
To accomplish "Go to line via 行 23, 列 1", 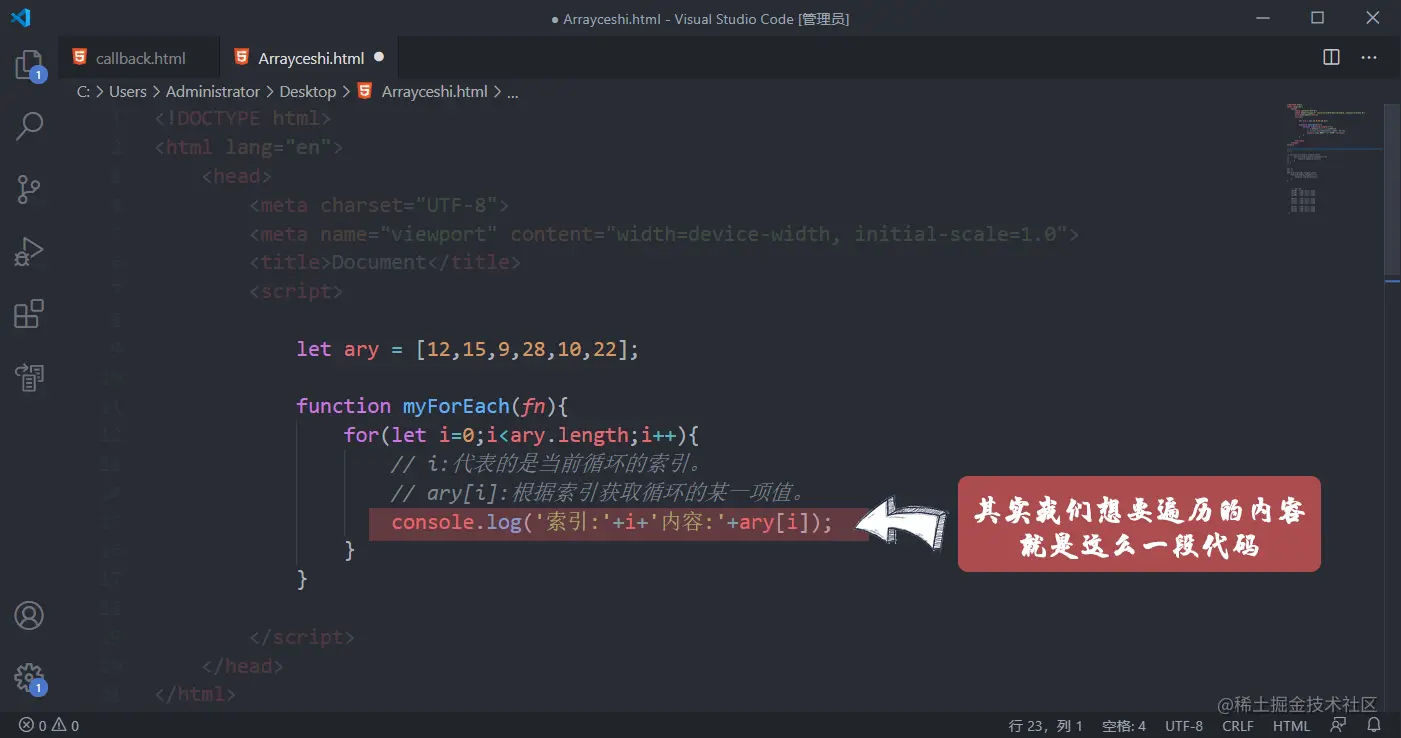I will [1046, 726].
